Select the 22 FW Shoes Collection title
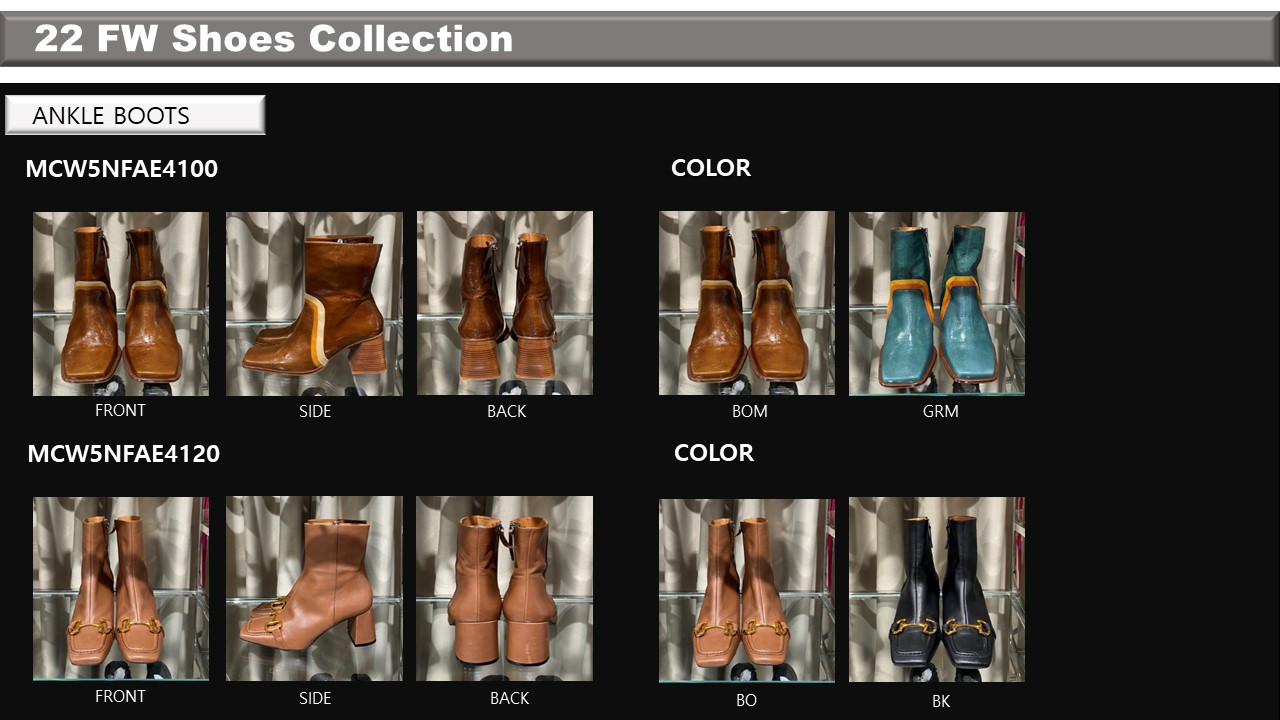This screenshot has height=720, width=1280. (x=273, y=39)
